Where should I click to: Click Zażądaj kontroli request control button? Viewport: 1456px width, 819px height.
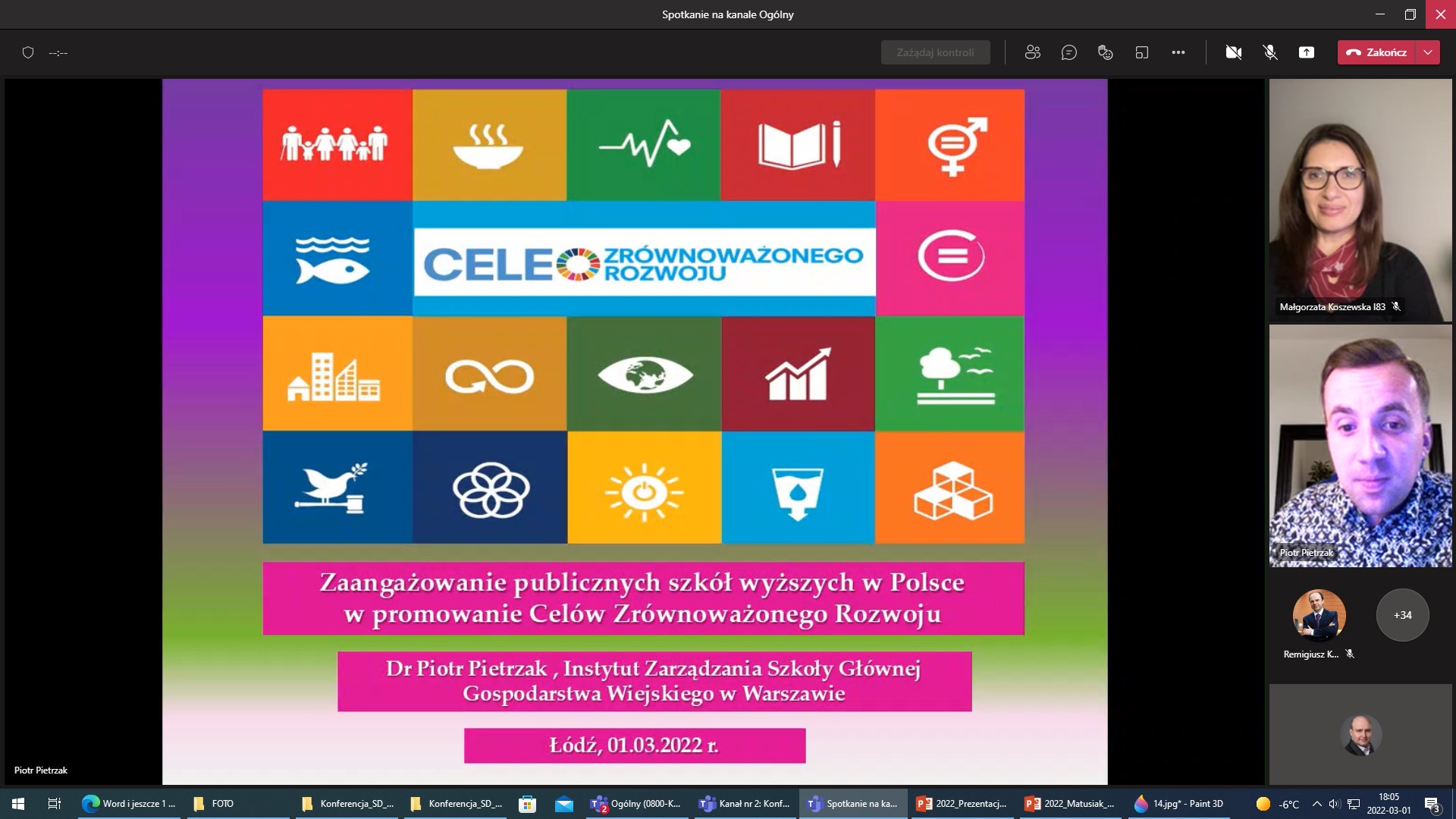pos(935,52)
